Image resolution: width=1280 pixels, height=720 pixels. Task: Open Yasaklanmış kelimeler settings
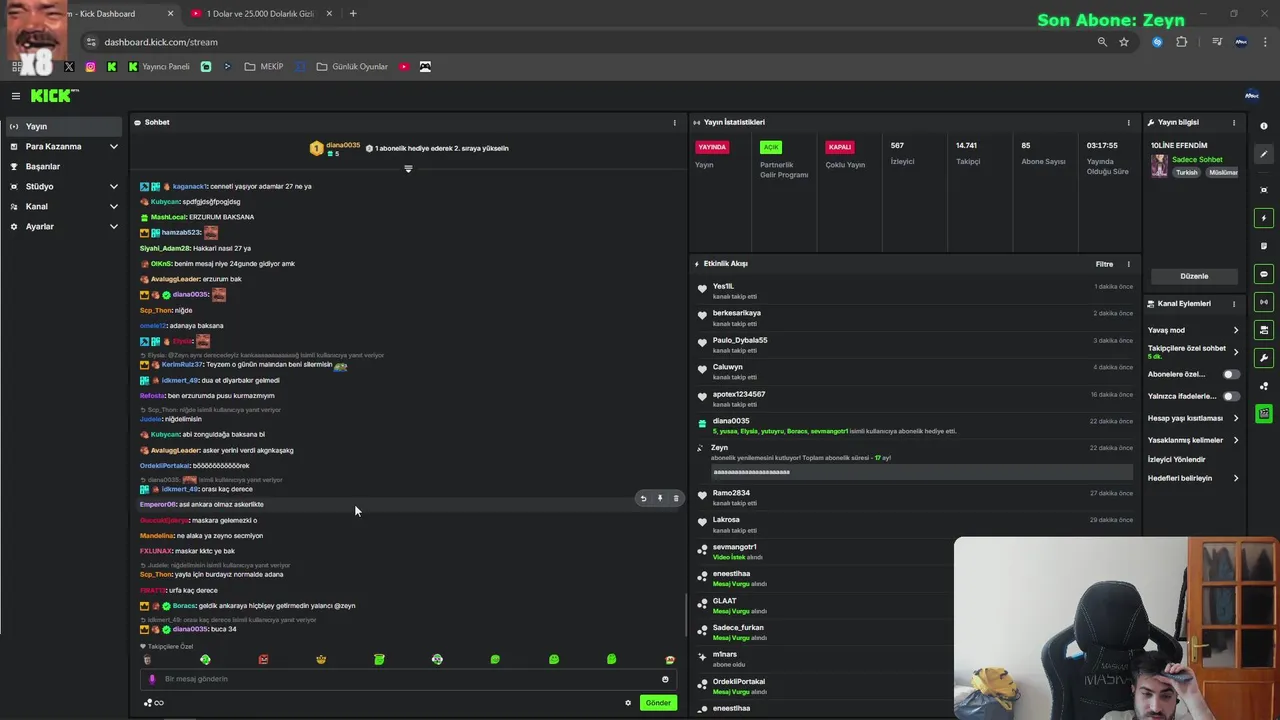click(1194, 440)
